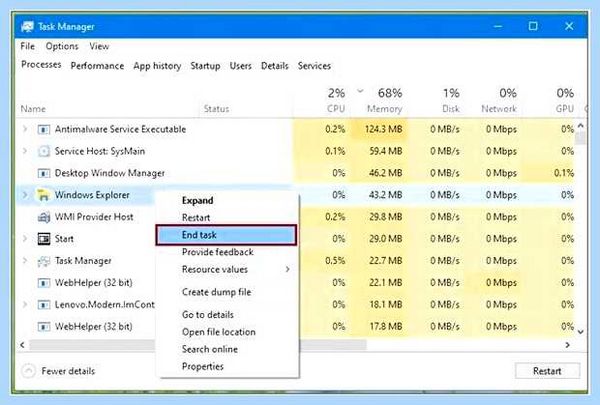
Task: Select End task in the context menu
Action: tap(226, 235)
